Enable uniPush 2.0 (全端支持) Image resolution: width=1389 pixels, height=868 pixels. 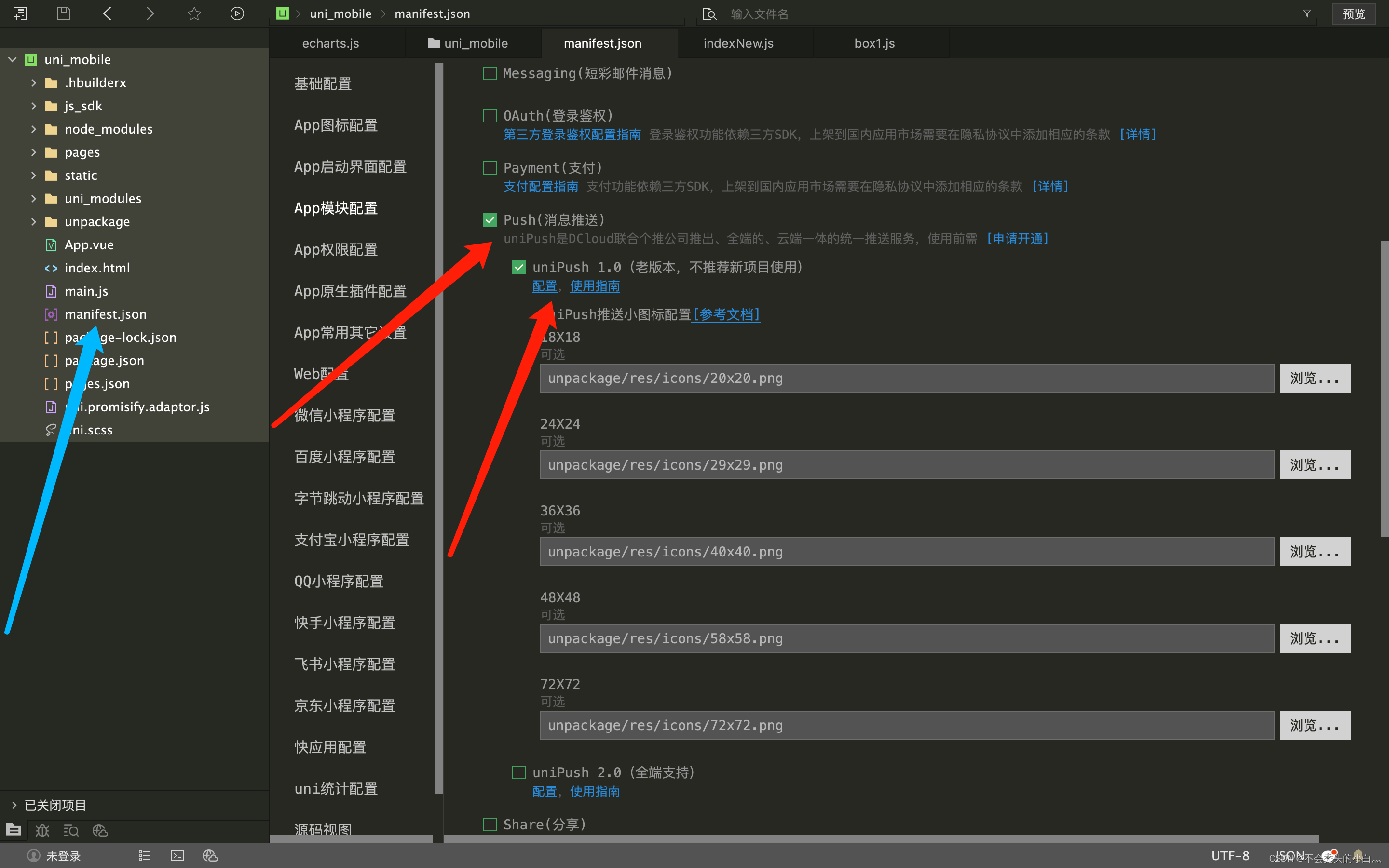point(518,772)
